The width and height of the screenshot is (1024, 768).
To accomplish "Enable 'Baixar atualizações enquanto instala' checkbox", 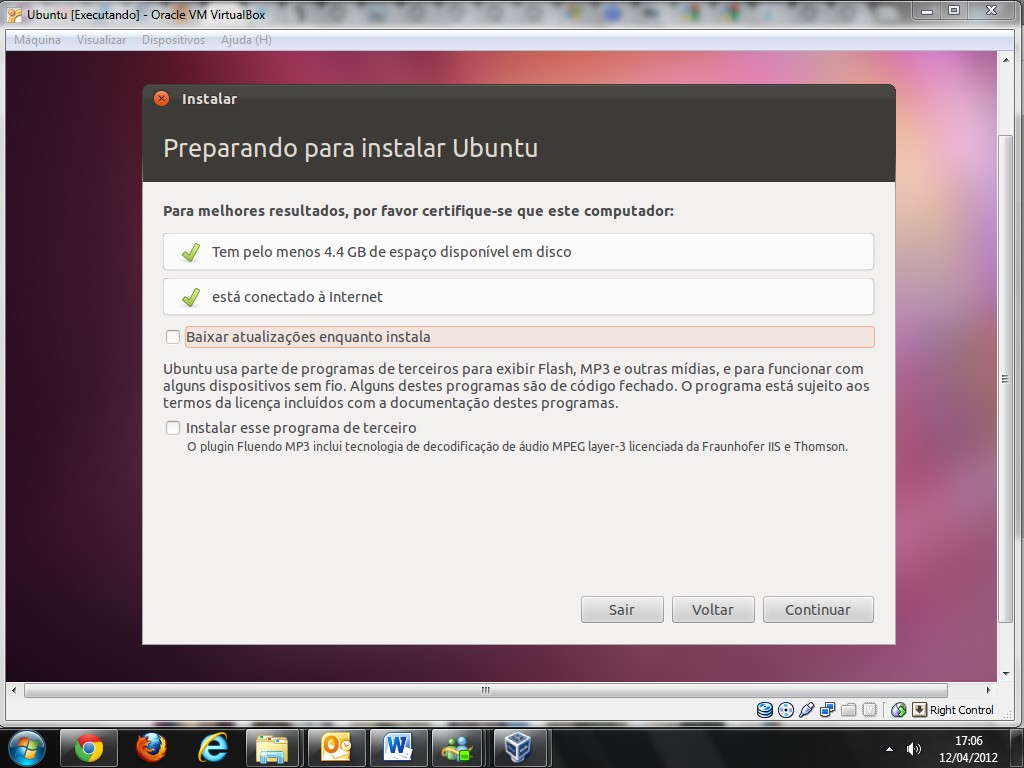I will pos(173,337).
